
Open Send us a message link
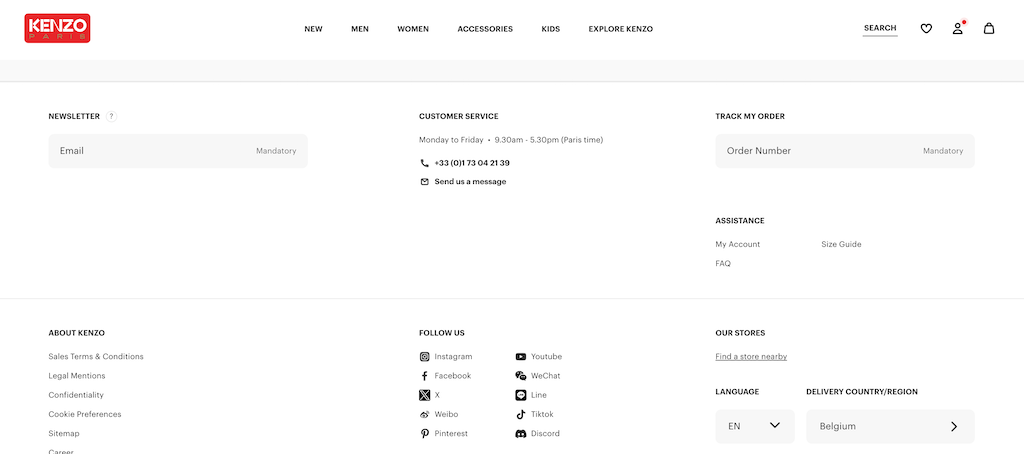[x=470, y=182]
